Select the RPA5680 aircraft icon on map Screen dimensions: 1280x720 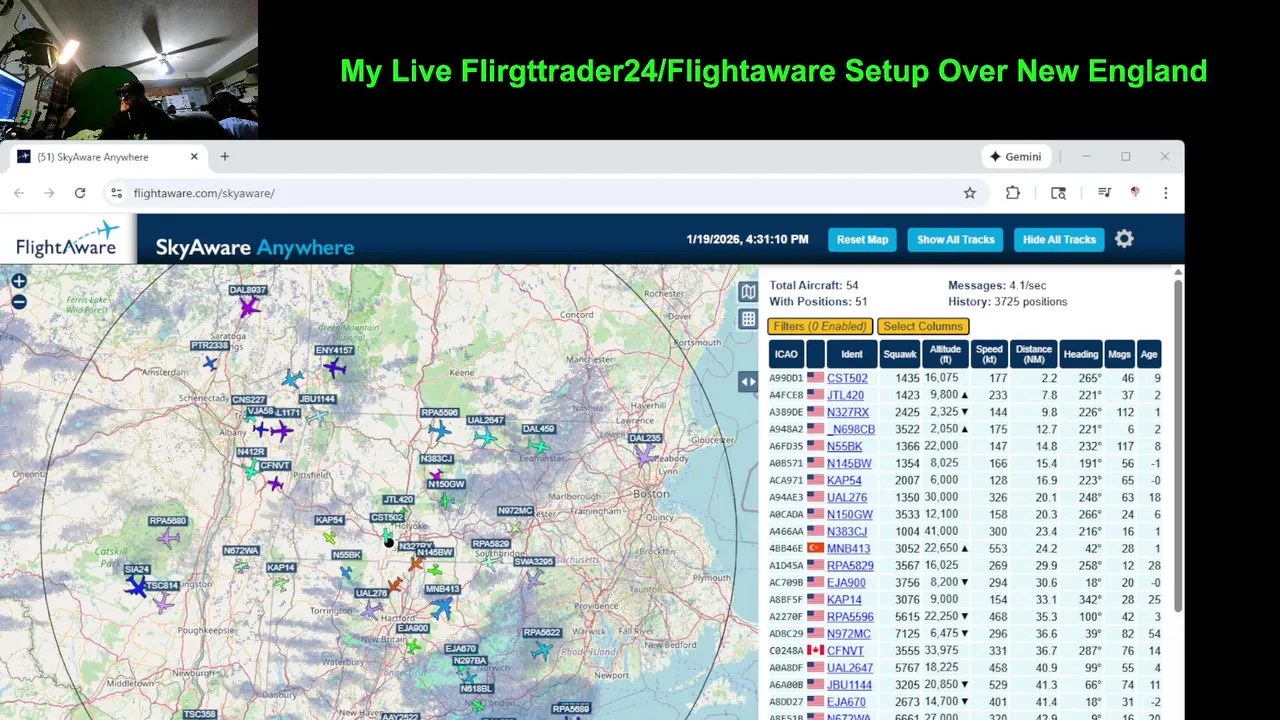coord(168,539)
